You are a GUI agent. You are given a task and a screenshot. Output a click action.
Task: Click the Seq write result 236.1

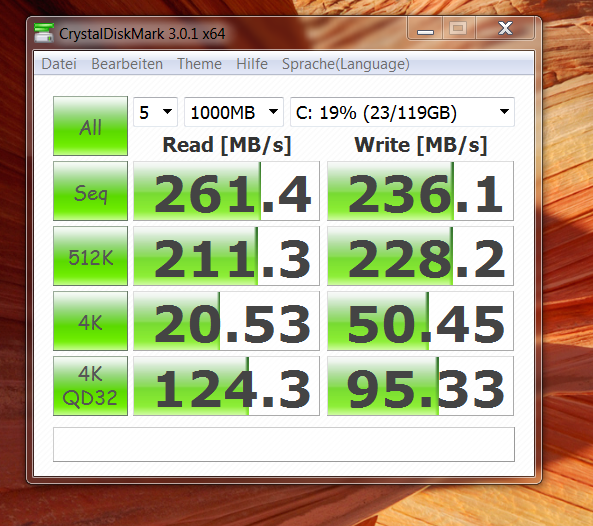click(x=421, y=191)
